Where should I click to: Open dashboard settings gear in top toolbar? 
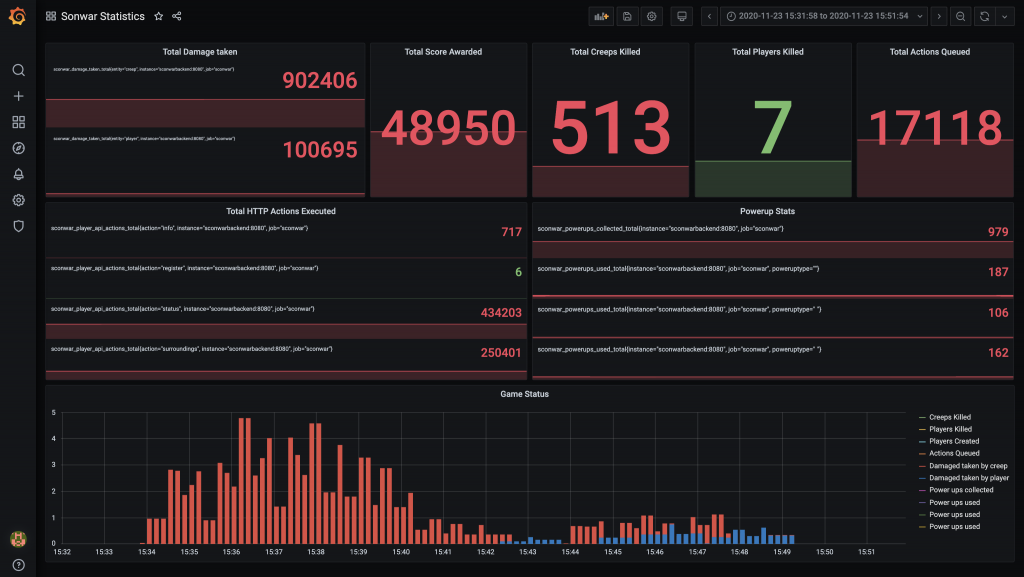[x=652, y=17]
